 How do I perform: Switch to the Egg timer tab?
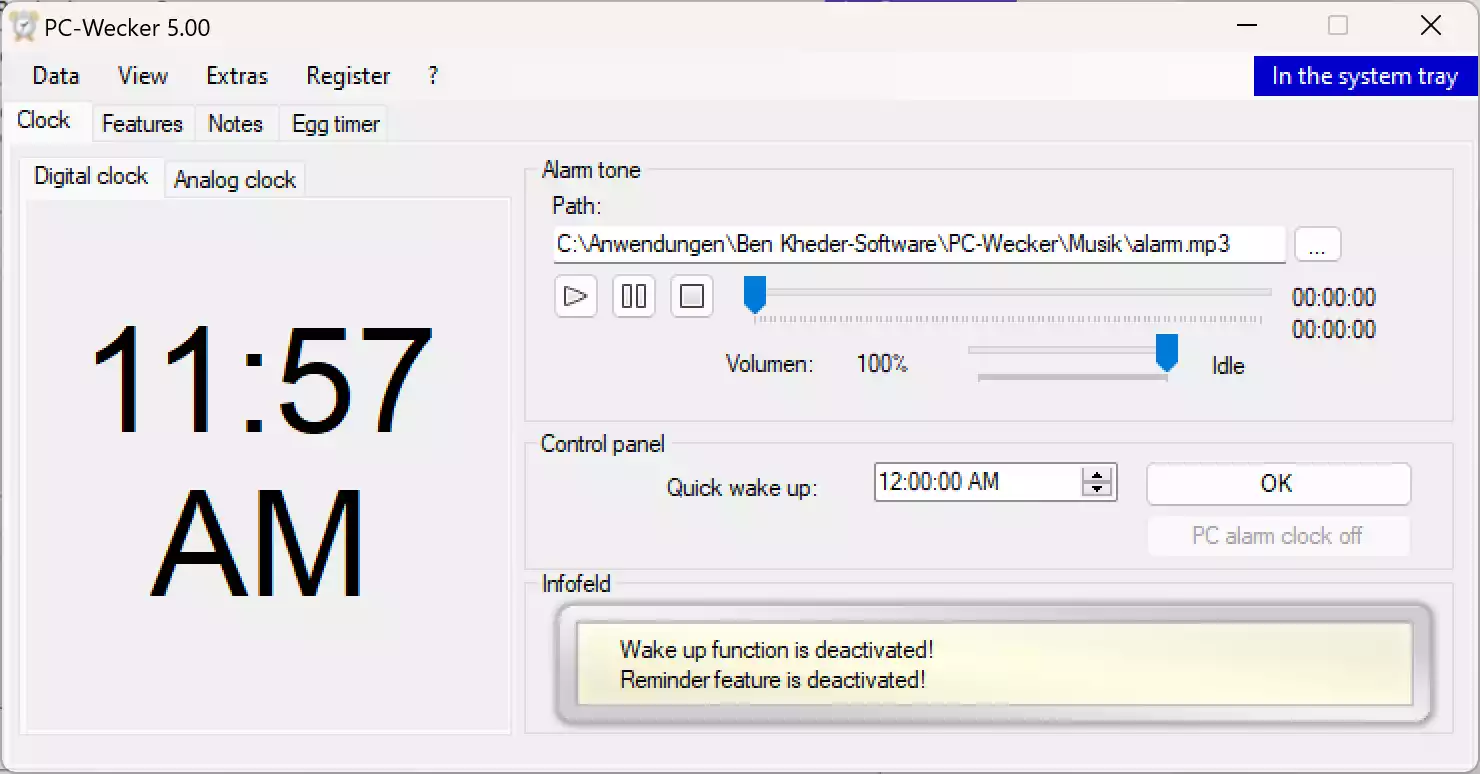coord(336,124)
